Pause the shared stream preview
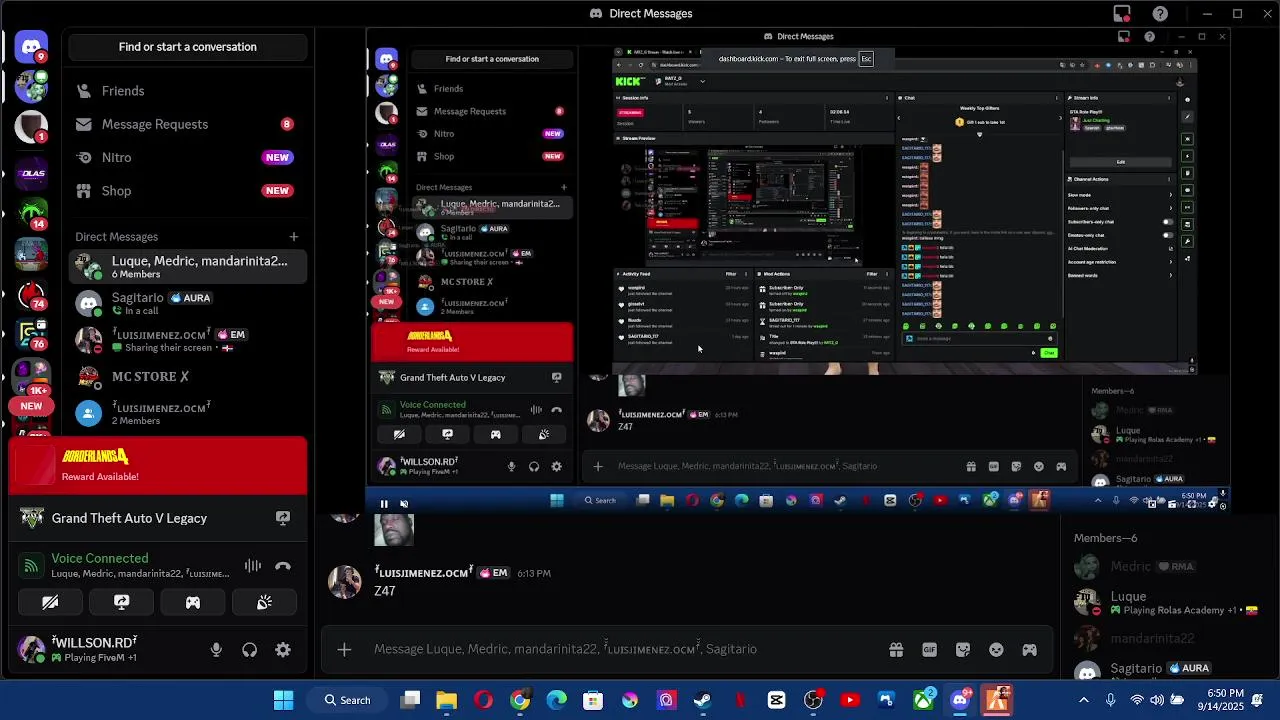The image size is (1280, 720). 384,504
